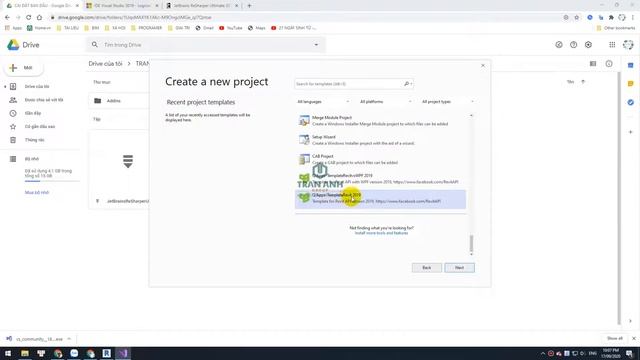Click the Drive search box
This screenshot has width=640, height=360.
coord(206,44)
